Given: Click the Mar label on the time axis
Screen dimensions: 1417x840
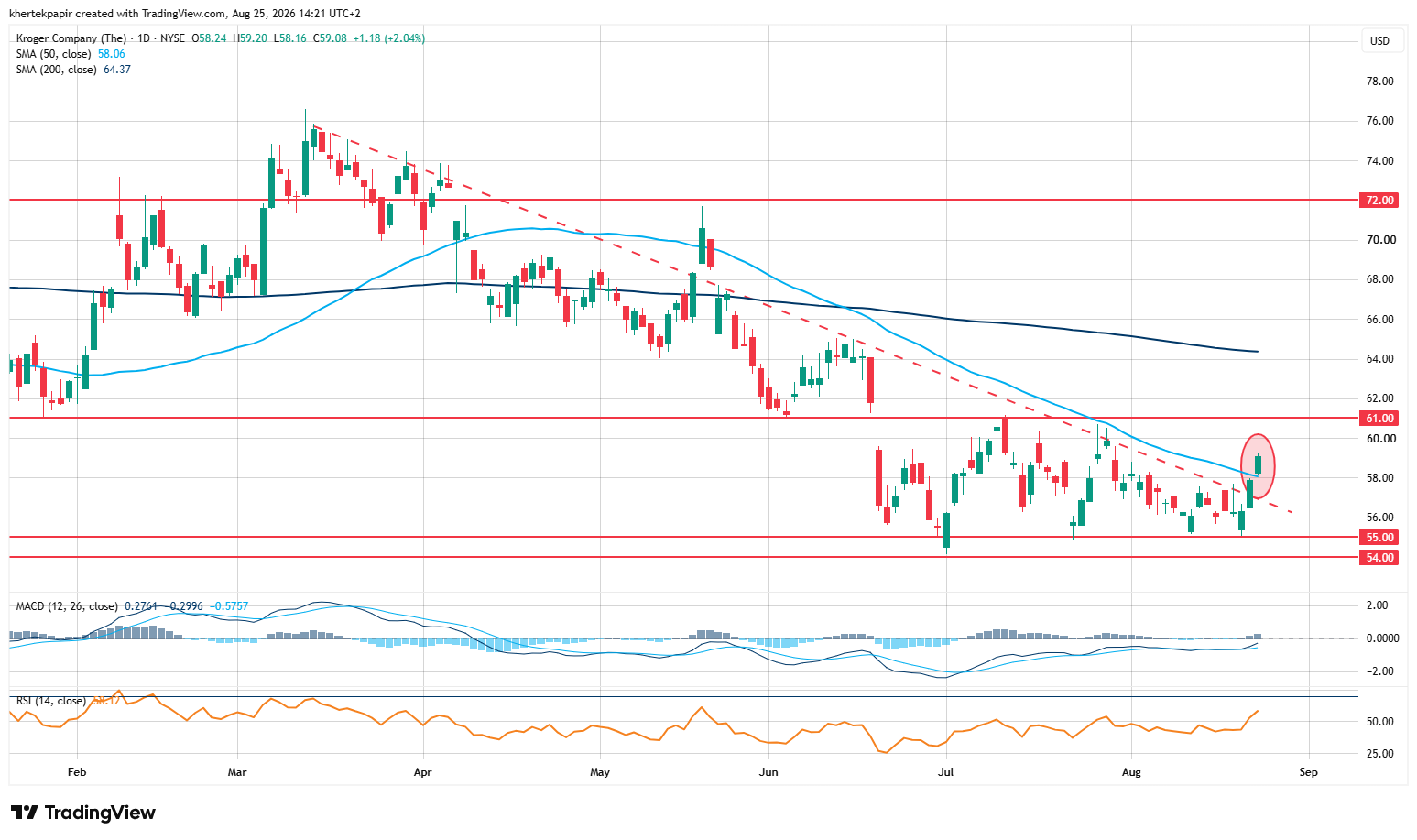Looking at the screenshot, I should click(x=237, y=772).
